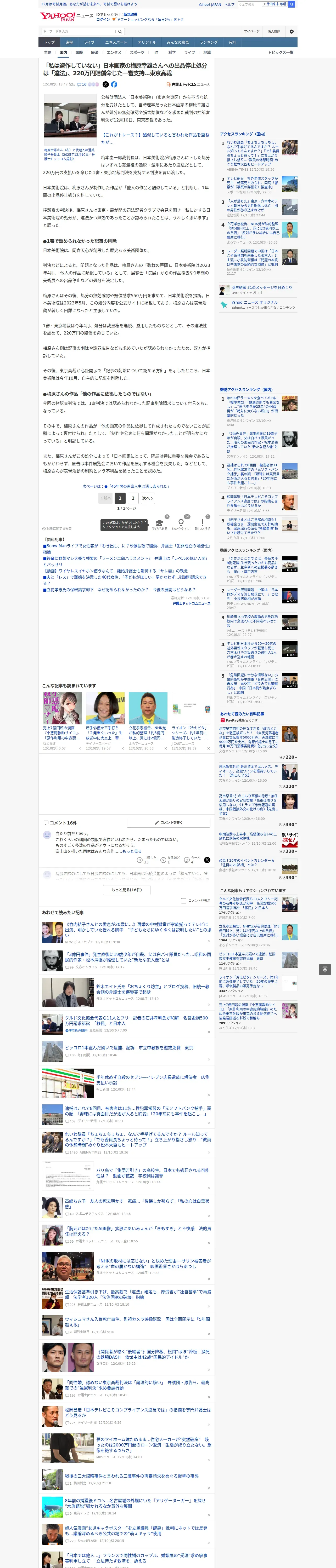Open the Yahoo!ニュース オリジナル icon link
336x1568 pixels.
click(224, 304)
